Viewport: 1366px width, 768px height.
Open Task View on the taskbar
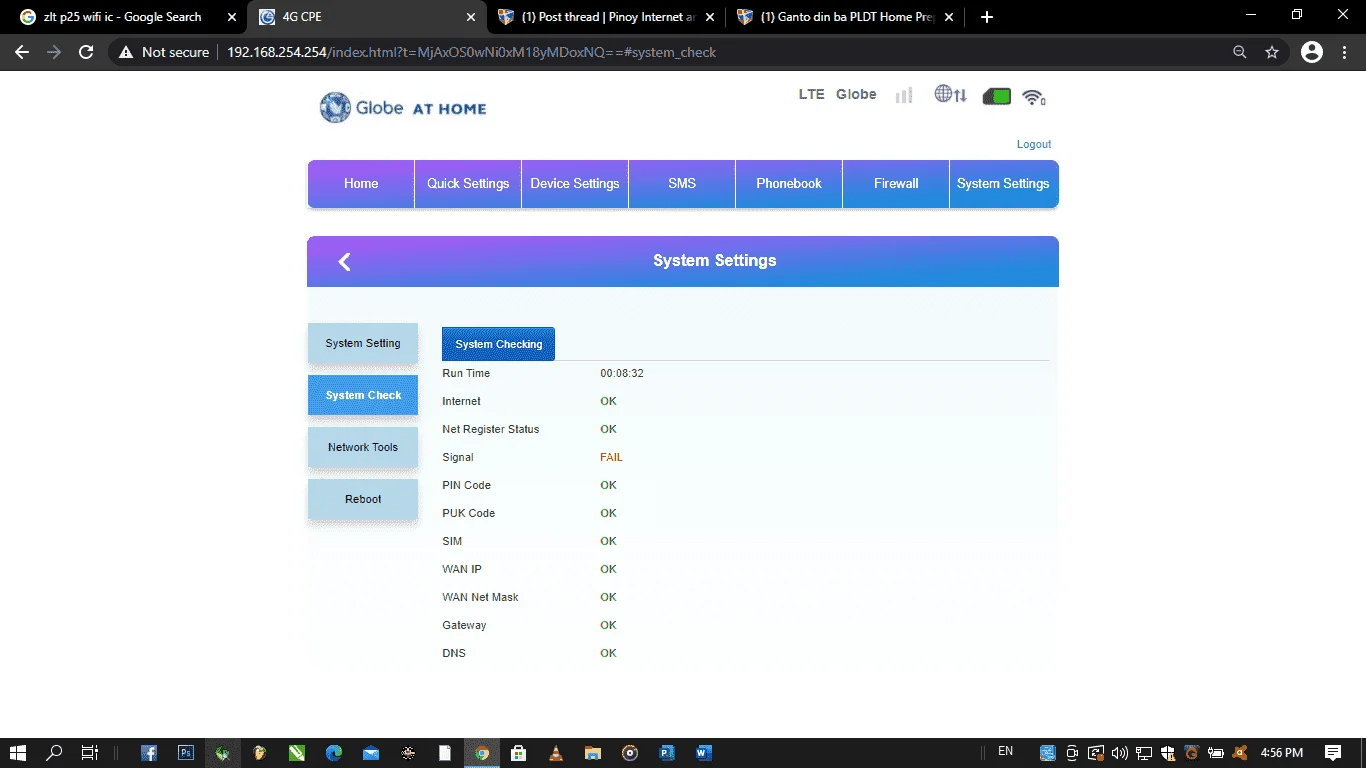(89, 753)
